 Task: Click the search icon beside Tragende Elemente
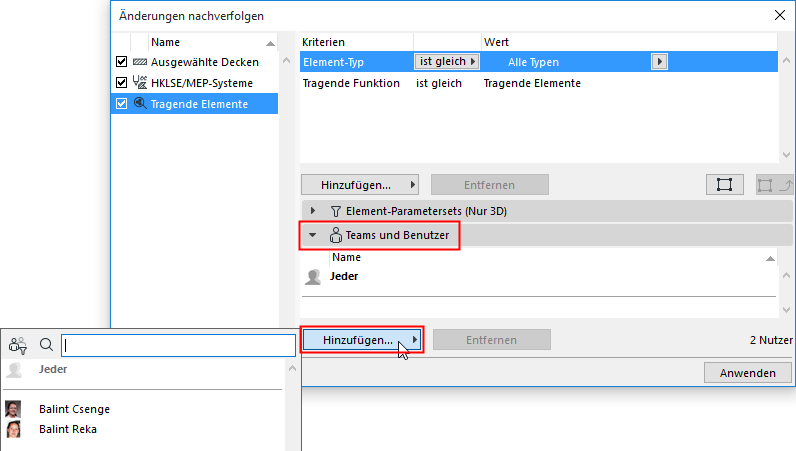tap(140, 104)
